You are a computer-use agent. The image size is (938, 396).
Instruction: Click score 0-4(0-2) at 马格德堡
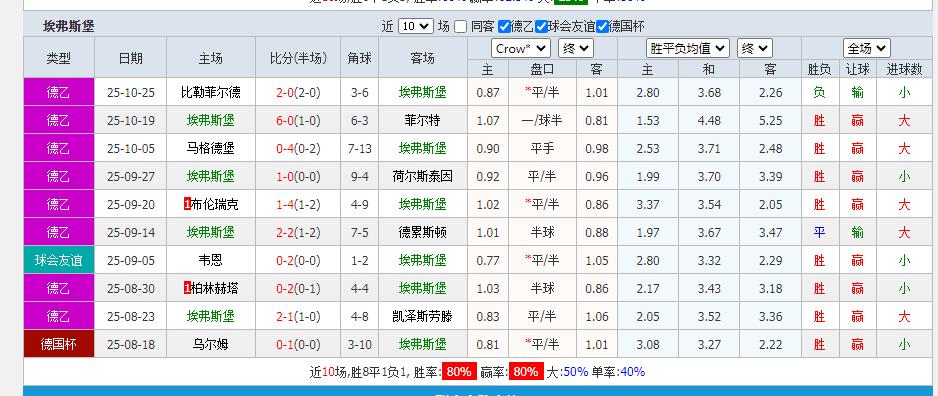point(298,148)
